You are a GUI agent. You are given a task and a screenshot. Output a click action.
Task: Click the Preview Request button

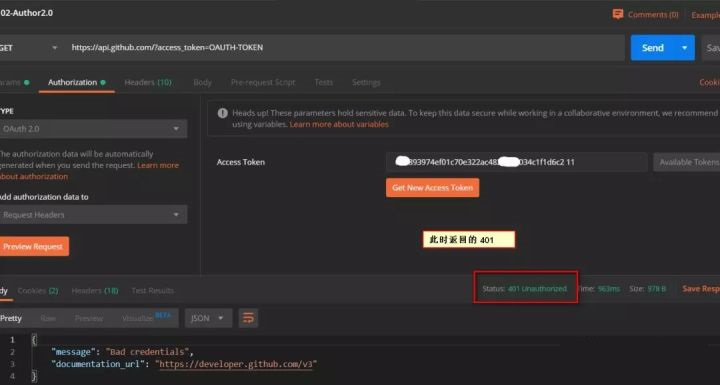coord(33,246)
